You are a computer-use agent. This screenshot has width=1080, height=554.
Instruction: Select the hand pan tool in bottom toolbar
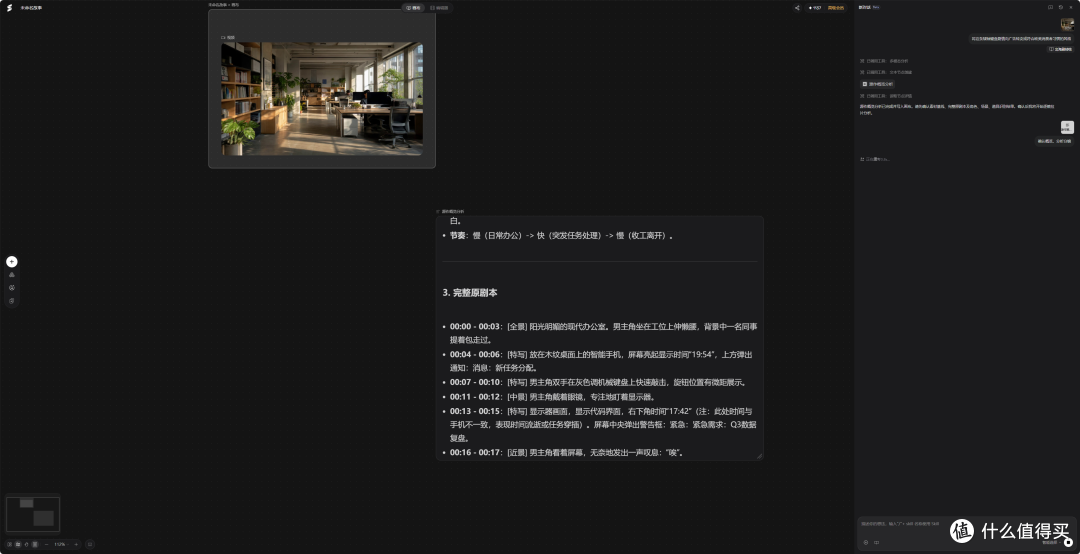[x=26, y=544]
